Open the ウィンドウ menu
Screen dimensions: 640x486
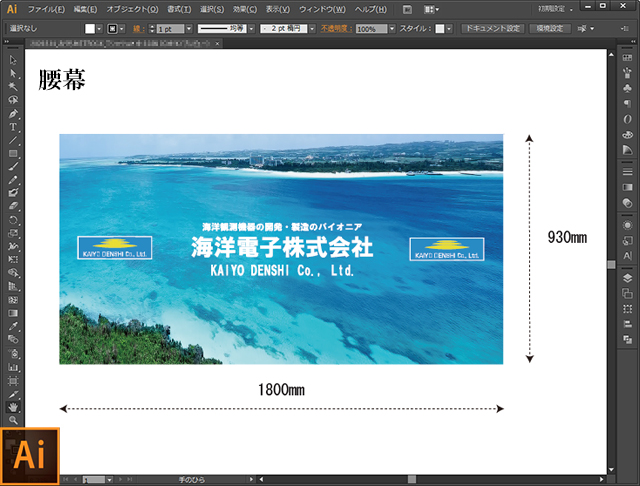[322, 9]
